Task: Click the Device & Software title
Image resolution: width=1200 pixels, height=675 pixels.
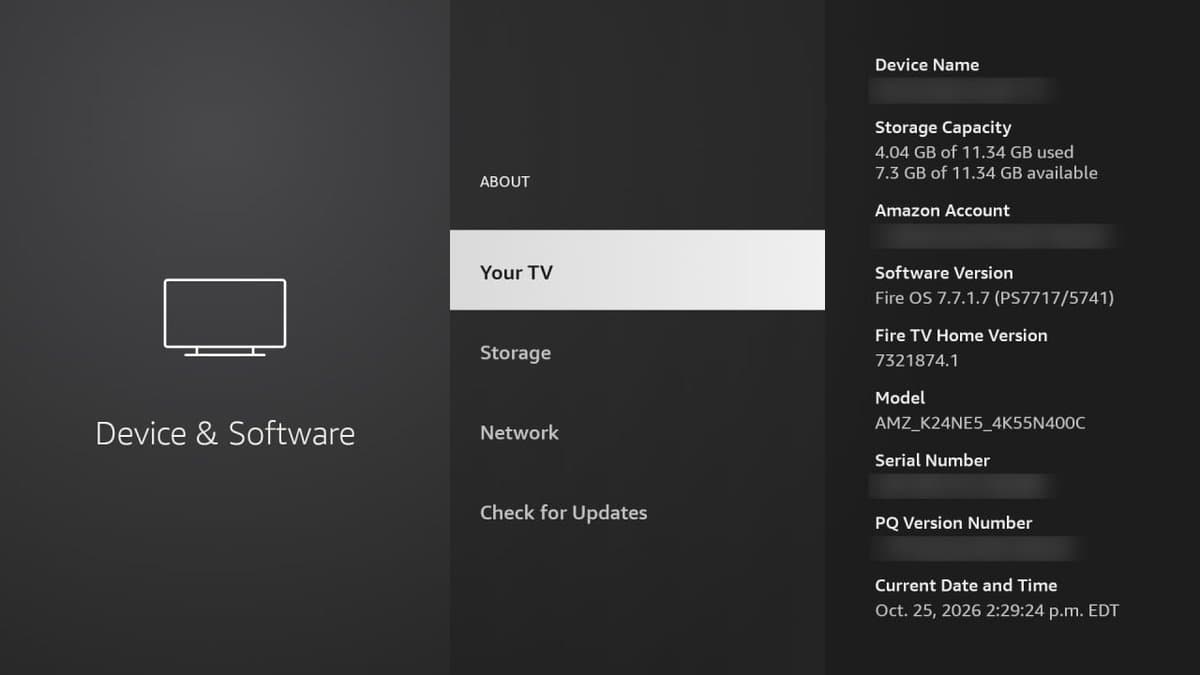Action: click(x=225, y=434)
